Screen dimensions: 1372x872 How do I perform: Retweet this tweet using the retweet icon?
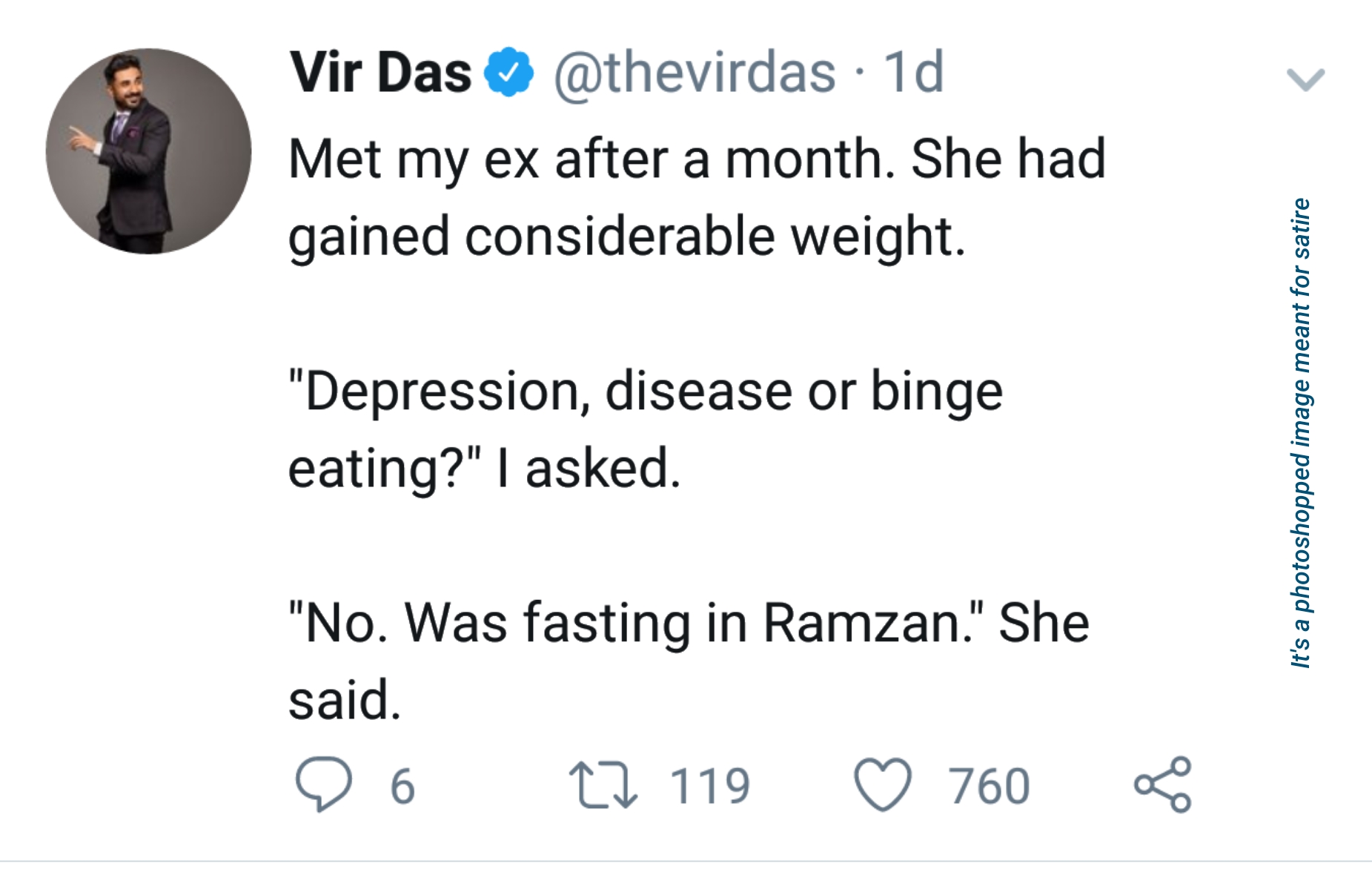[602, 785]
